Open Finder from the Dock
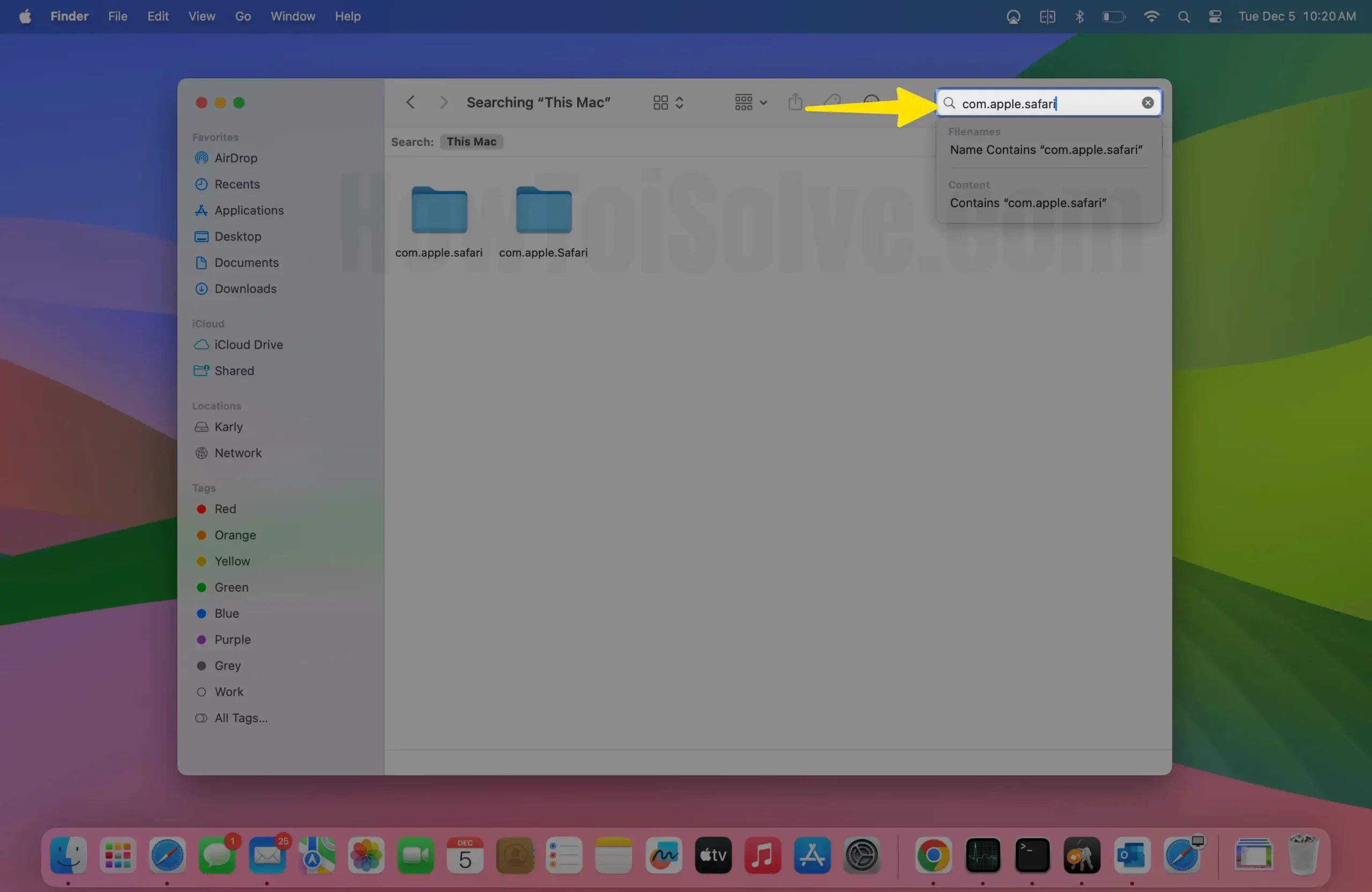The width and height of the screenshot is (1372, 892). (68, 855)
